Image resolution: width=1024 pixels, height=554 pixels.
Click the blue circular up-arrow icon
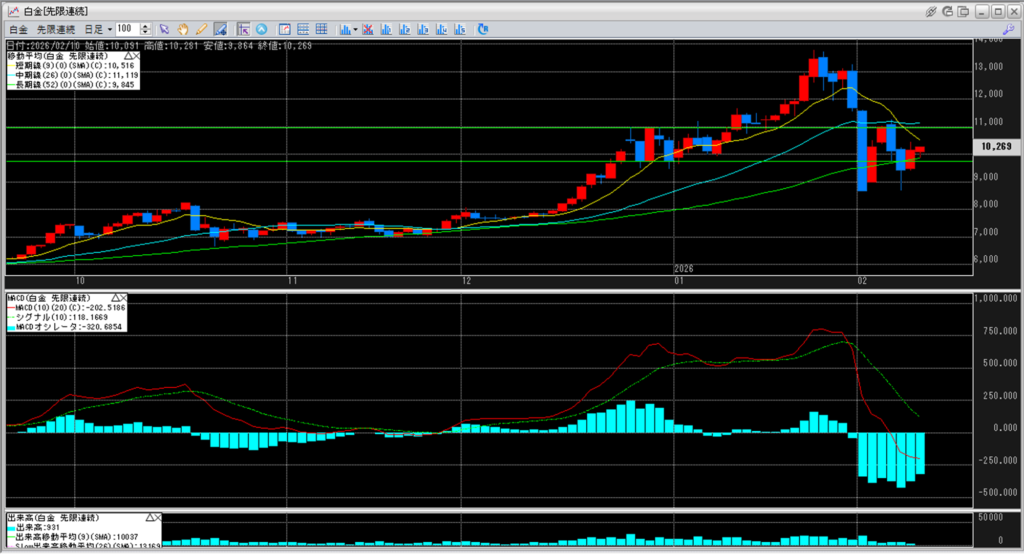pos(262,29)
